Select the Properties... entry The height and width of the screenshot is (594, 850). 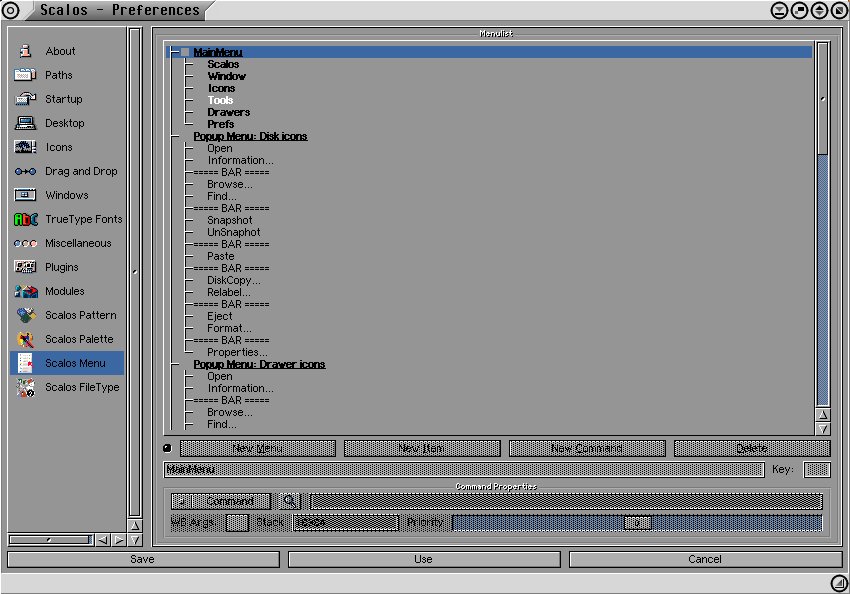(237, 352)
